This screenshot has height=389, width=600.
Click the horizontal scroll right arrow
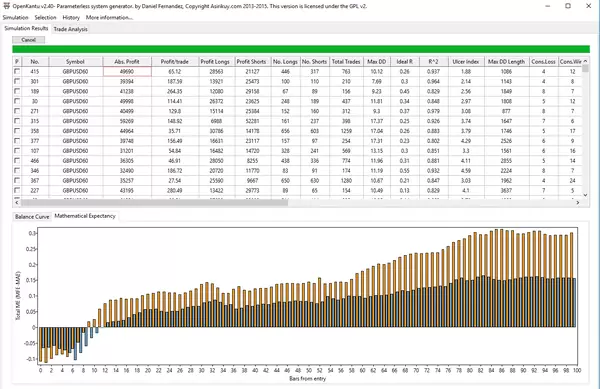577,203
